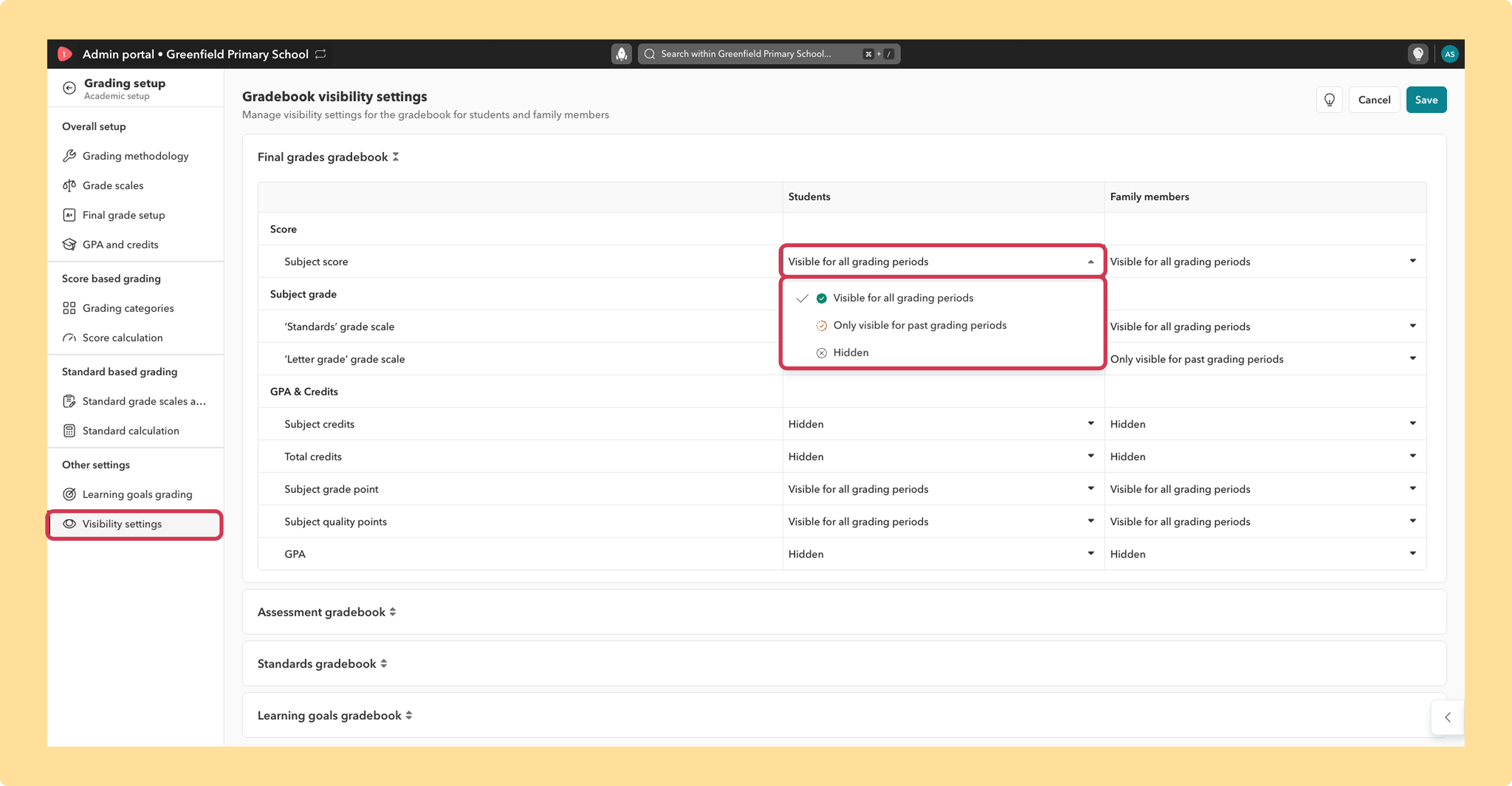The width and height of the screenshot is (1512, 786).
Task: Click the lightbulb tips button beside Cancel
Action: click(x=1329, y=100)
